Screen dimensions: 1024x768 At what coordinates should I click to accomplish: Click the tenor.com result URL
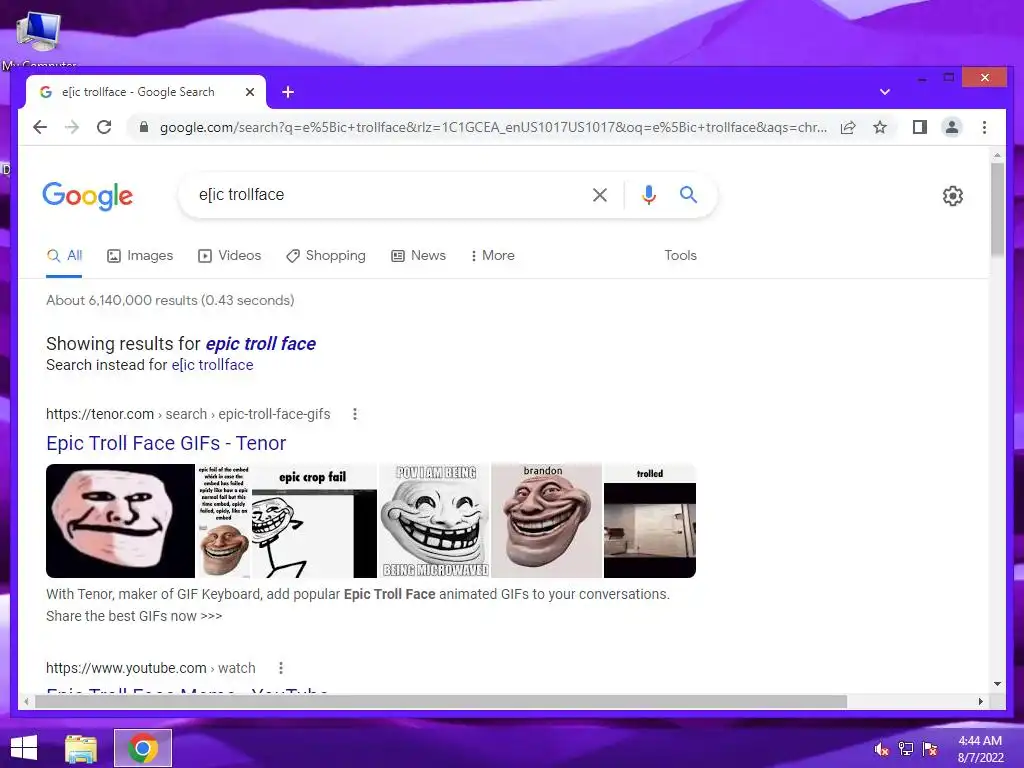(x=188, y=414)
